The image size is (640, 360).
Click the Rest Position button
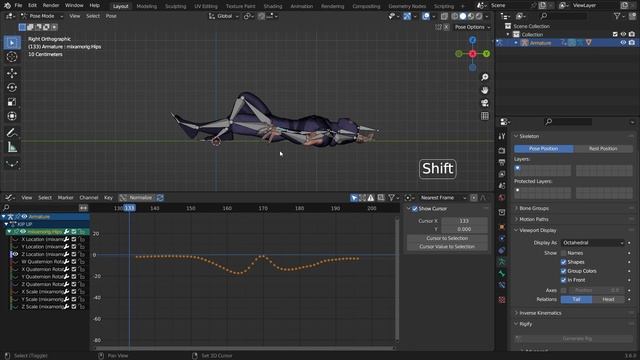(x=603, y=149)
